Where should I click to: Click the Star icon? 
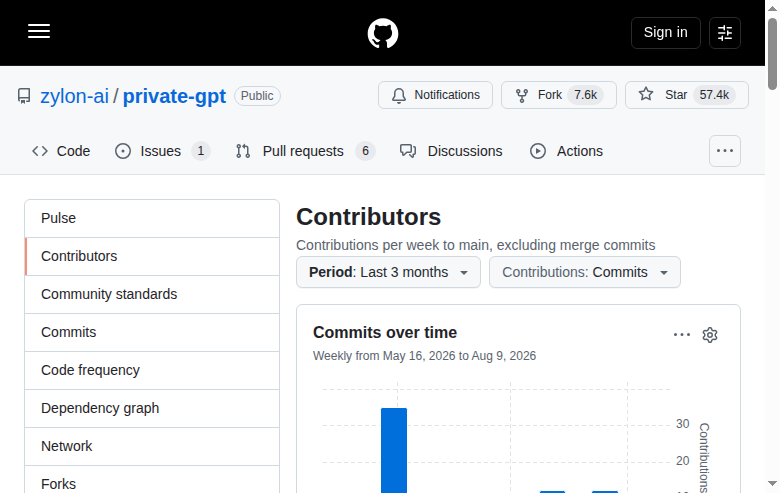(646, 94)
